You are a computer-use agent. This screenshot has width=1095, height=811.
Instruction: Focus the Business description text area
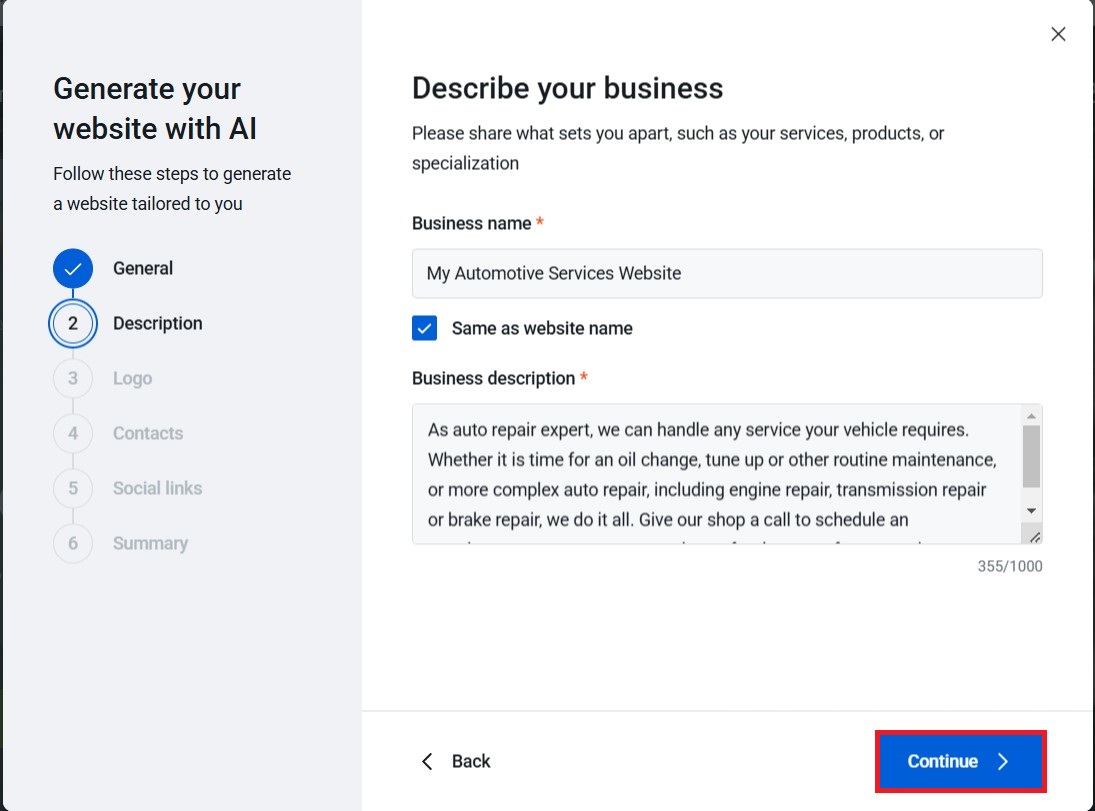715,474
